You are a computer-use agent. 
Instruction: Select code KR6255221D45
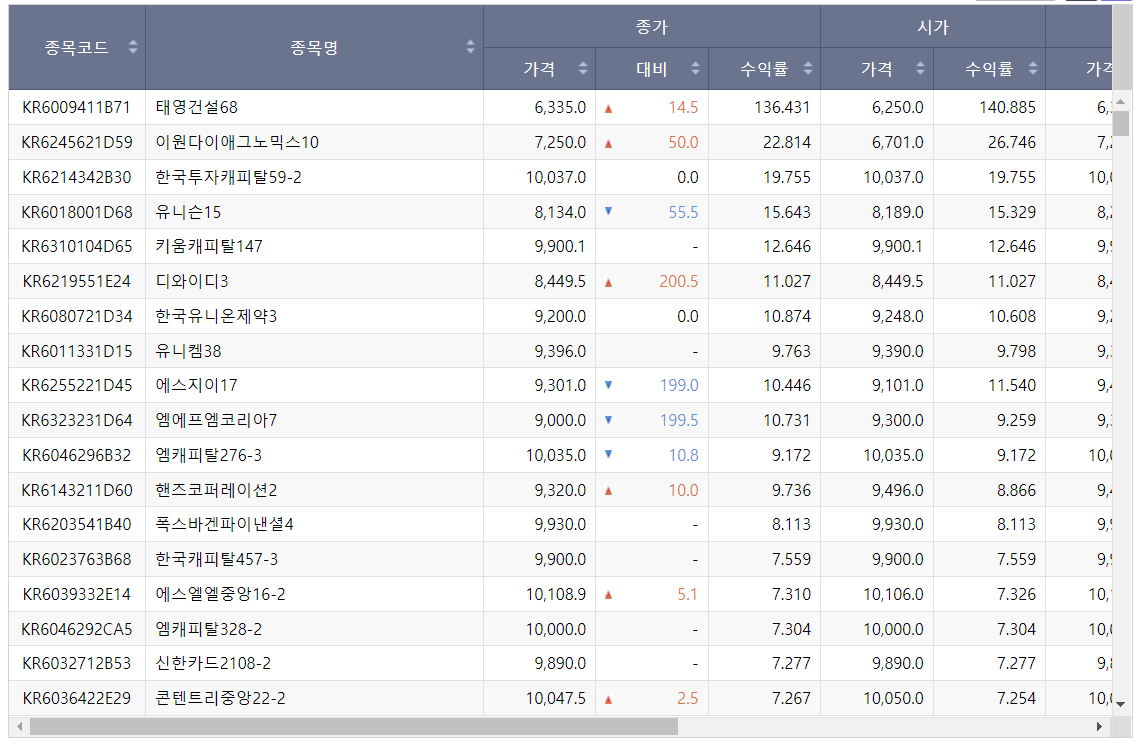[76, 385]
